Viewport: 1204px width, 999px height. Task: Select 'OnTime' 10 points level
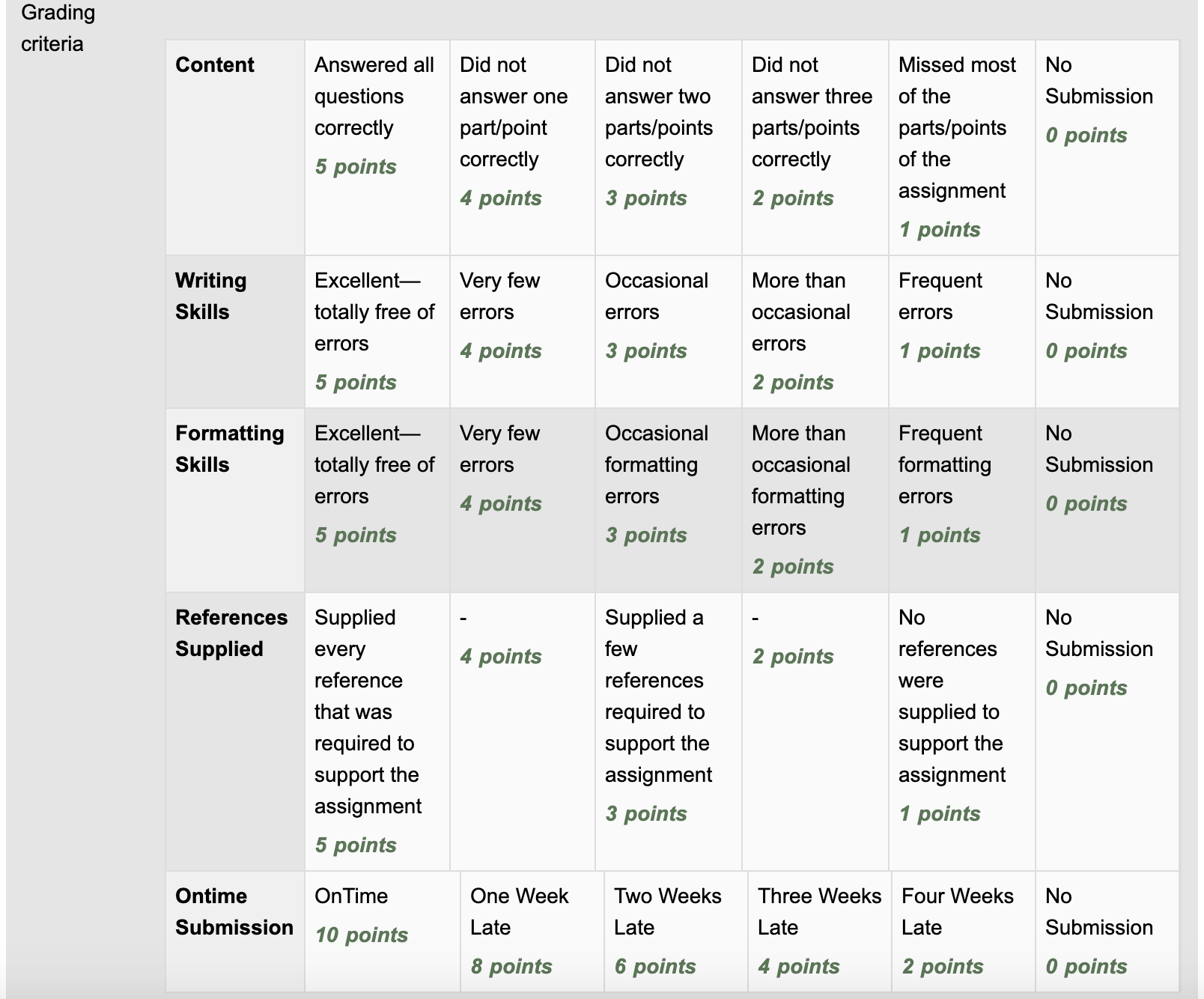click(x=383, y=932)
